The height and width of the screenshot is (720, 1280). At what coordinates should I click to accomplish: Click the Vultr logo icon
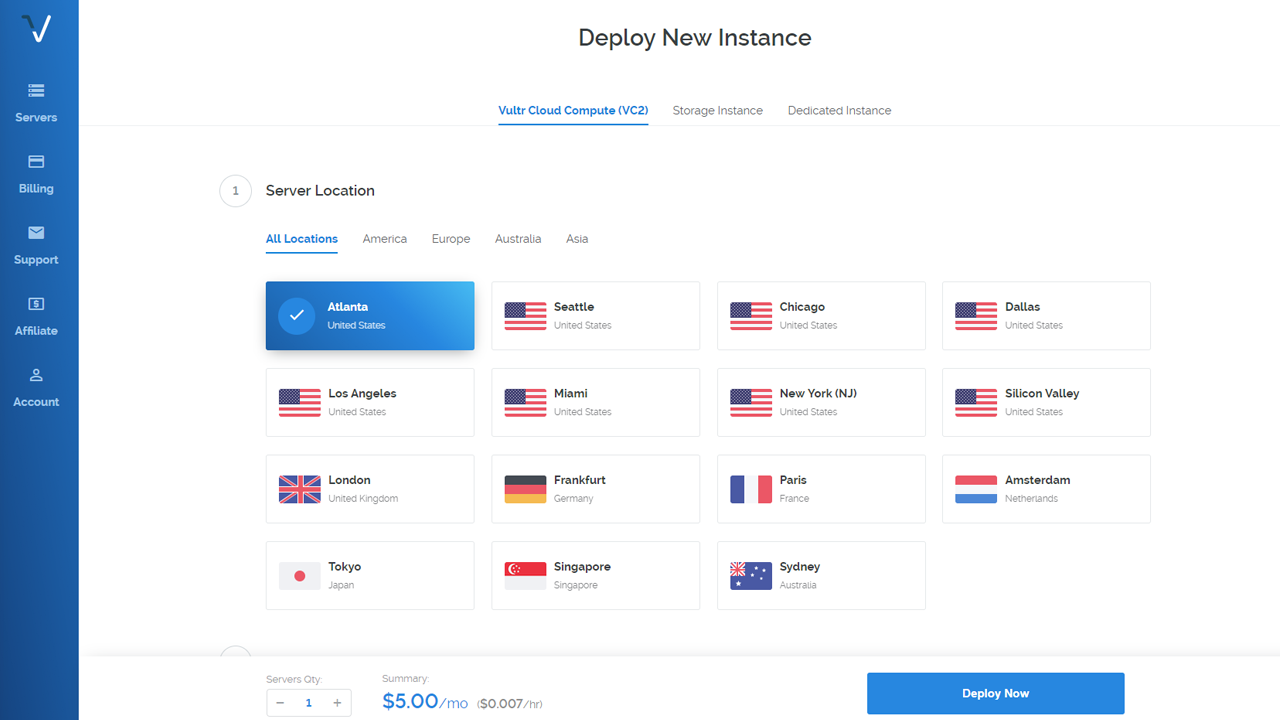[x=37, y=29]
